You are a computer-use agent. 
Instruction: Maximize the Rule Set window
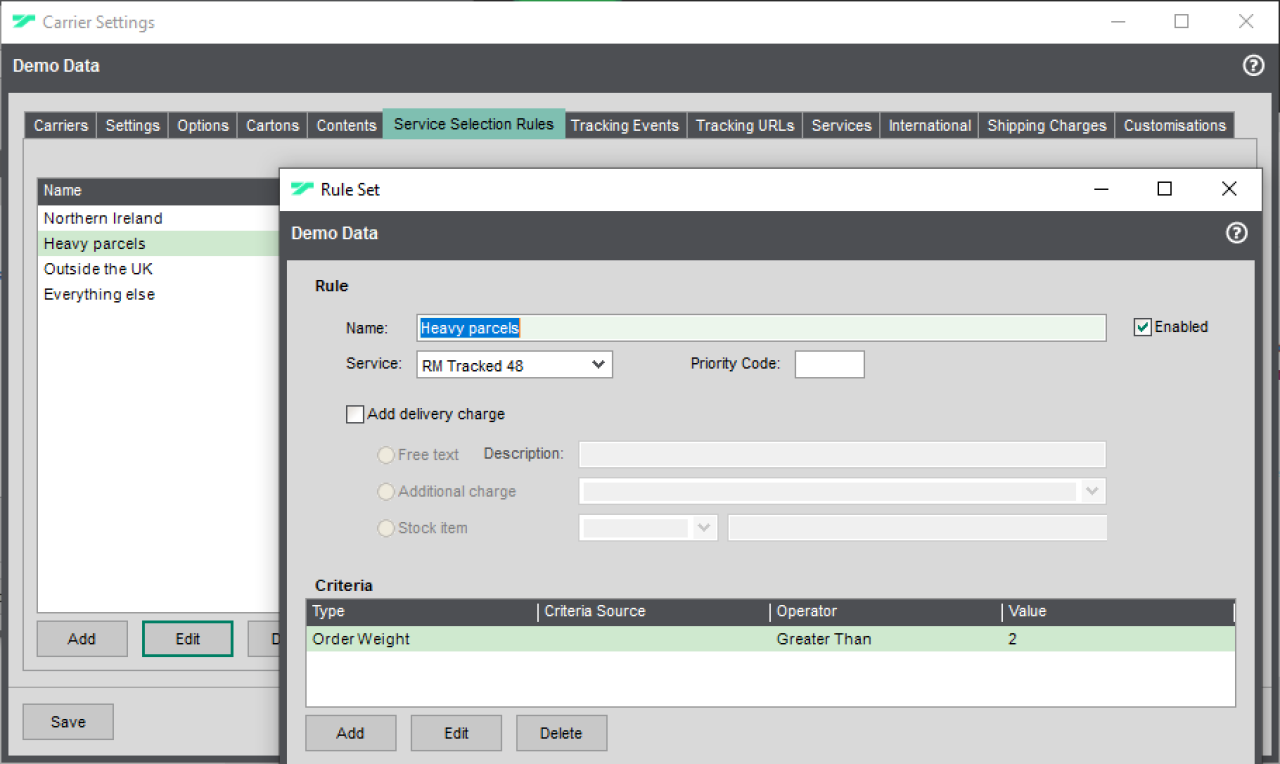click(1164, 189)
